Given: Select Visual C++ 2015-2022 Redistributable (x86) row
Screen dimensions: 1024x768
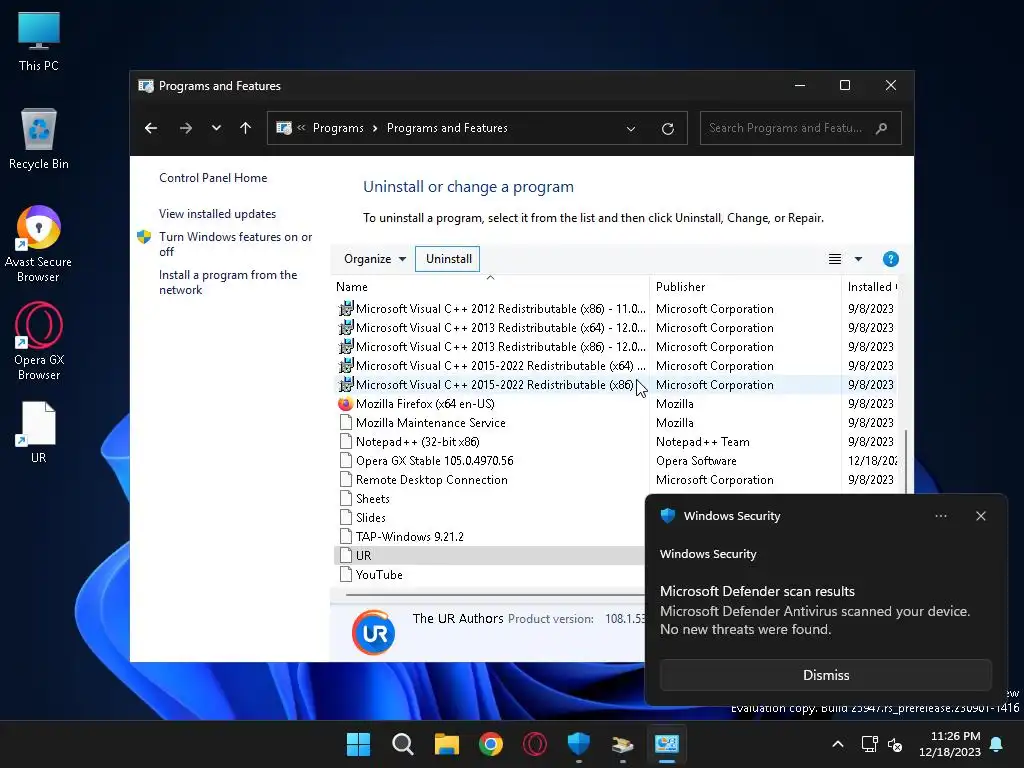Looking at the screenshot, I should click(617, 385).
